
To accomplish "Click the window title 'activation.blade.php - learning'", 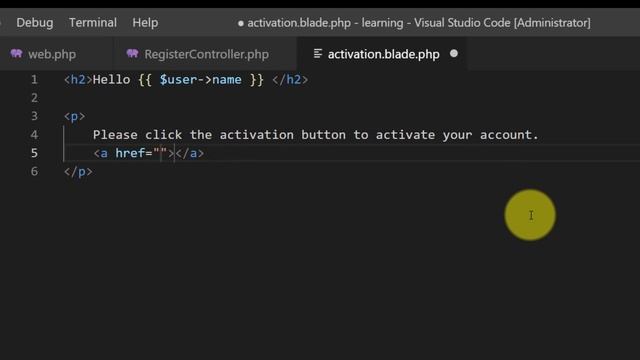I will pyautogui.click(x=325, y=23).
